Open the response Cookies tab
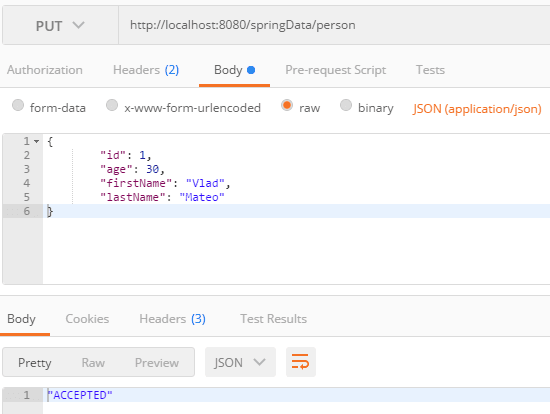This screenshot has height=414, width=550. (x=87, y=319)
